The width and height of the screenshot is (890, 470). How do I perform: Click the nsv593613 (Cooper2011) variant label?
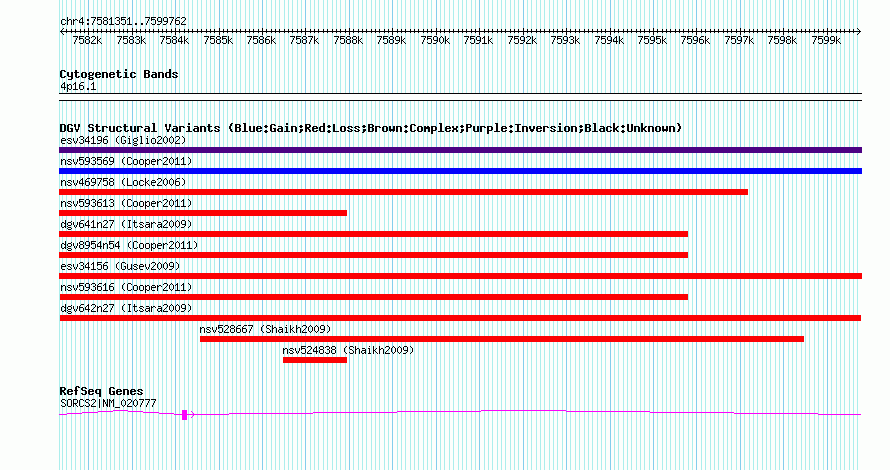point(126,203)
